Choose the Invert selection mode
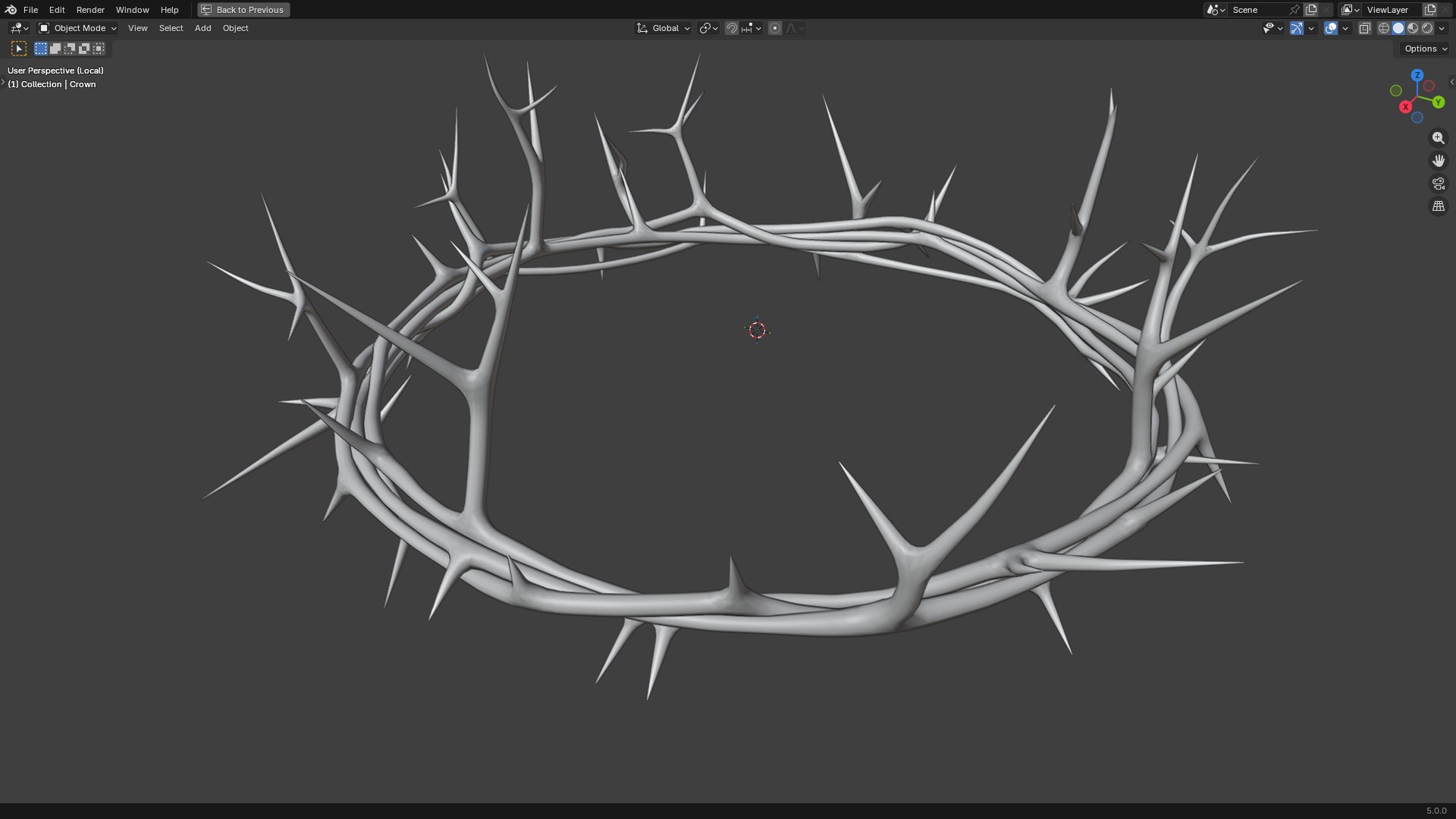Viewport: 1456px width, 819px height. point(84,49)
